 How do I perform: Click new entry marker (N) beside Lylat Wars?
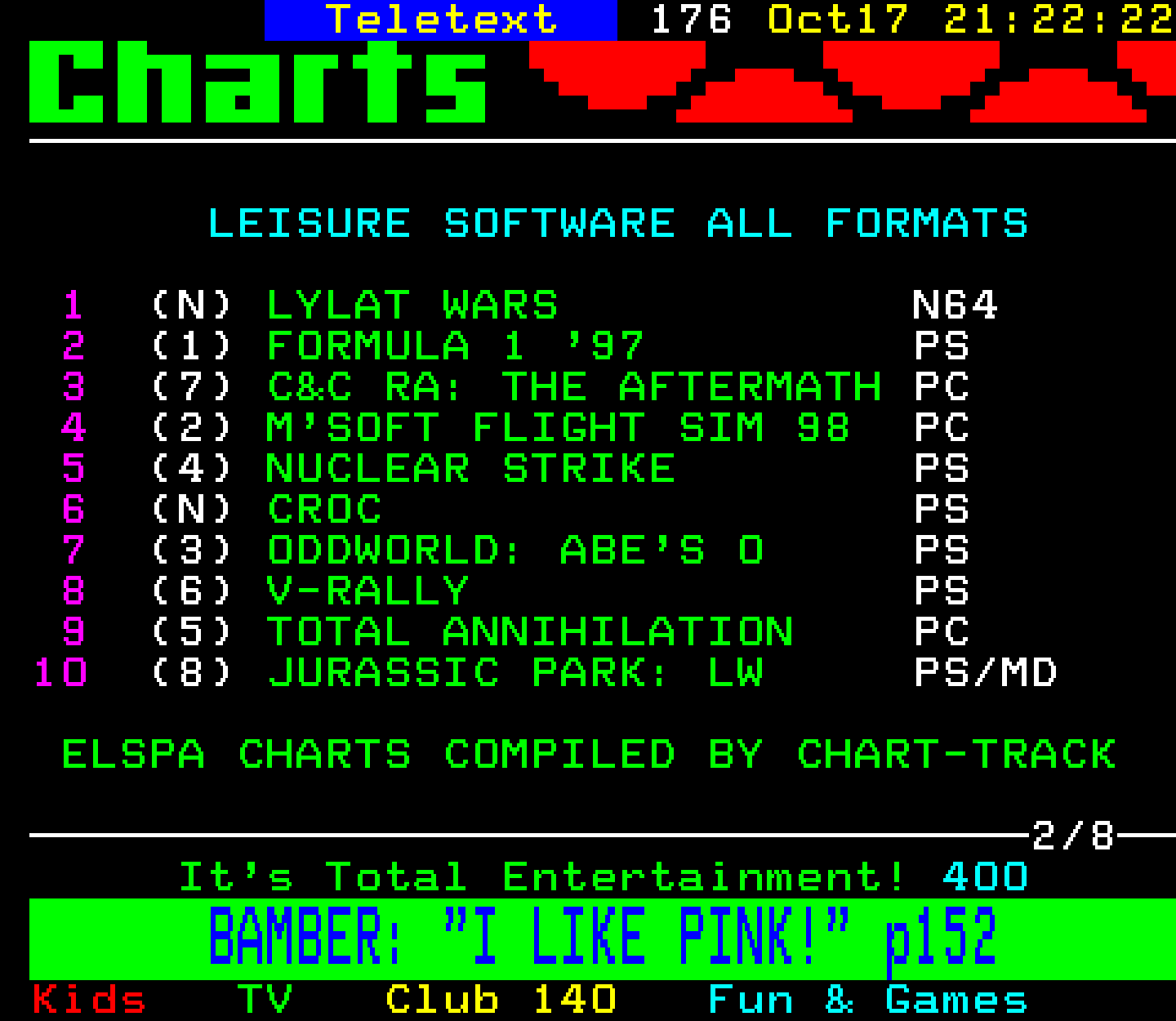(192, 305)
